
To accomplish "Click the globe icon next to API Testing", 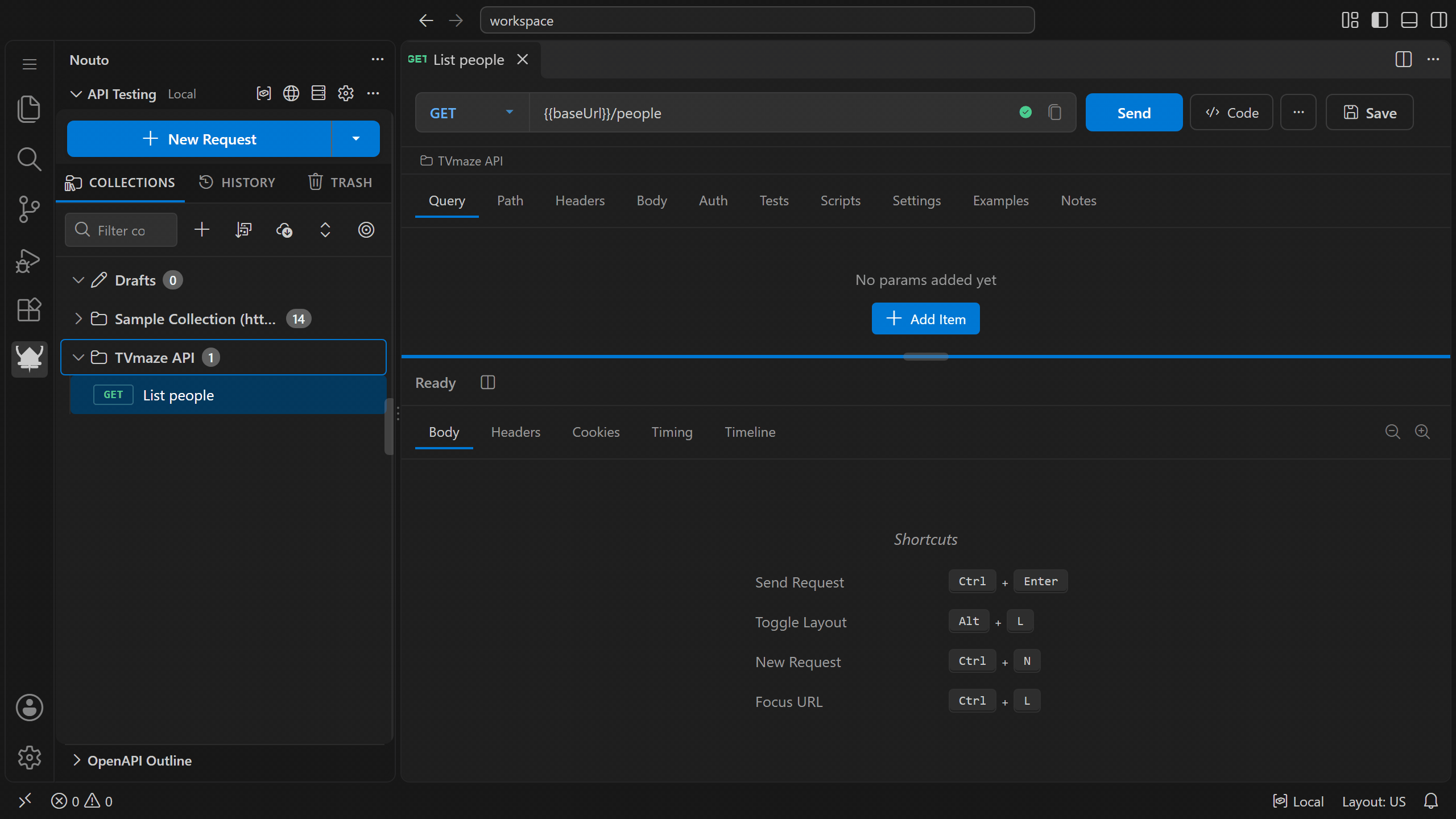I will point(291,93).
